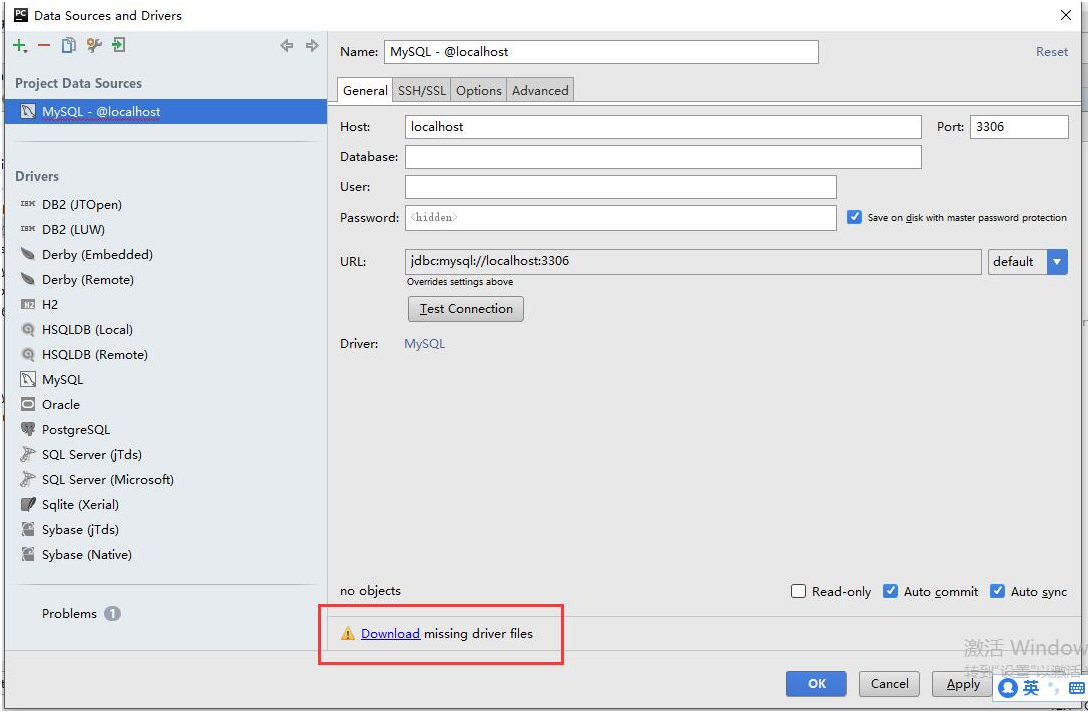Import data sources icon in toolbar
The image size is (1090, 713).
[x=119, y=46]
